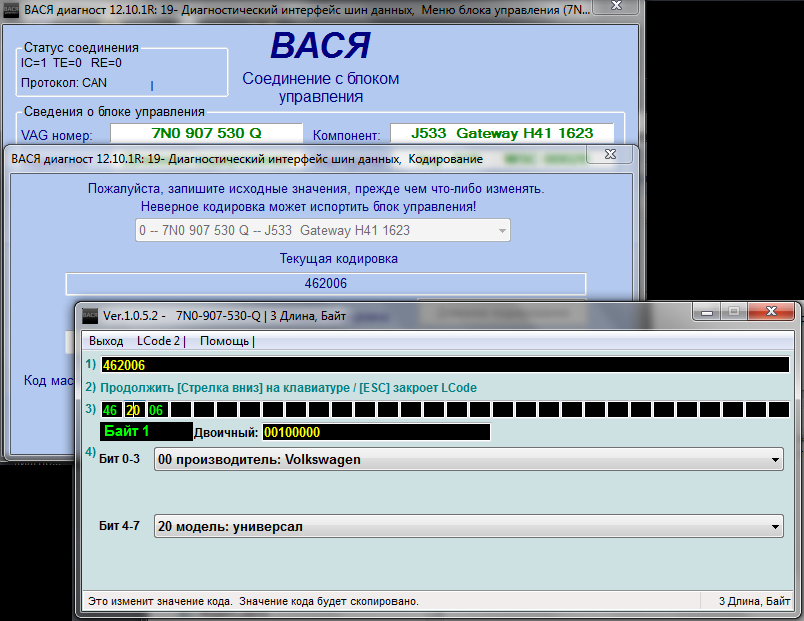Screen dimensions: 804x621
Task: Click the Компонент field J533 Gateway
Action: (502, 133)
